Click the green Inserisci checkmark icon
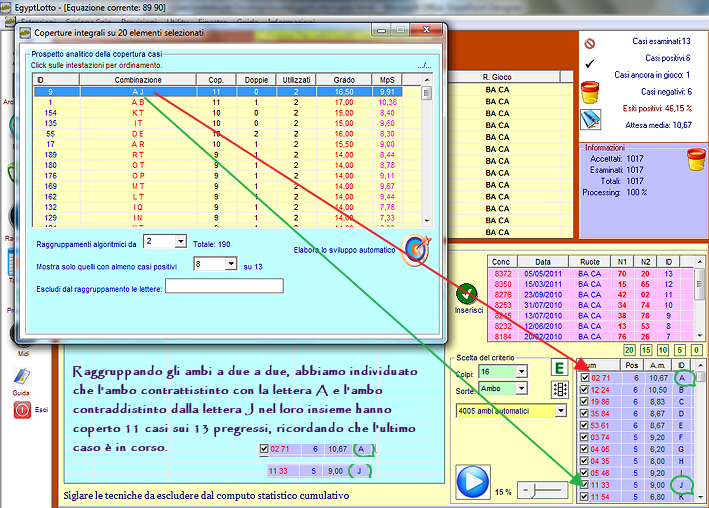Viewport: 709px width, 508px height. (466, 294)
